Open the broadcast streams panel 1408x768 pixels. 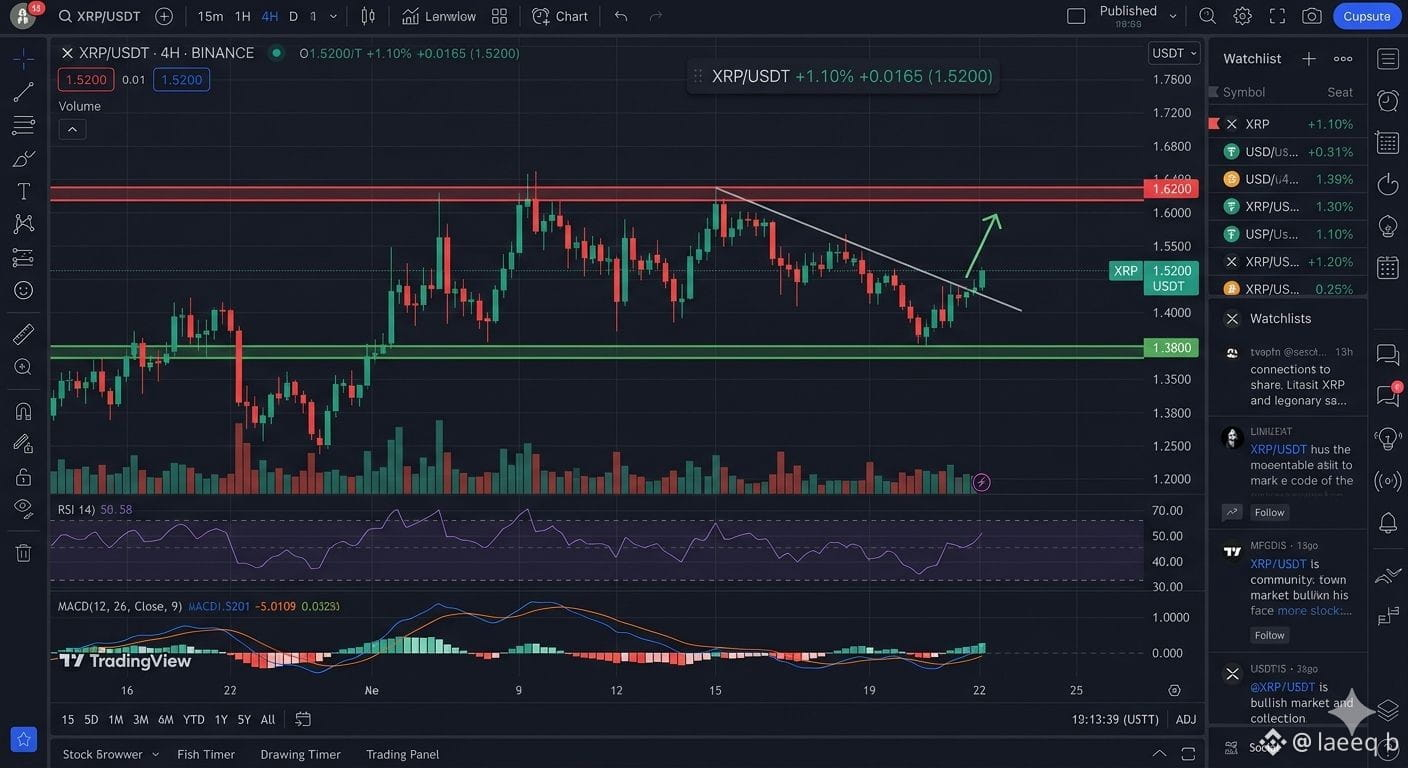pos(1388,481)
